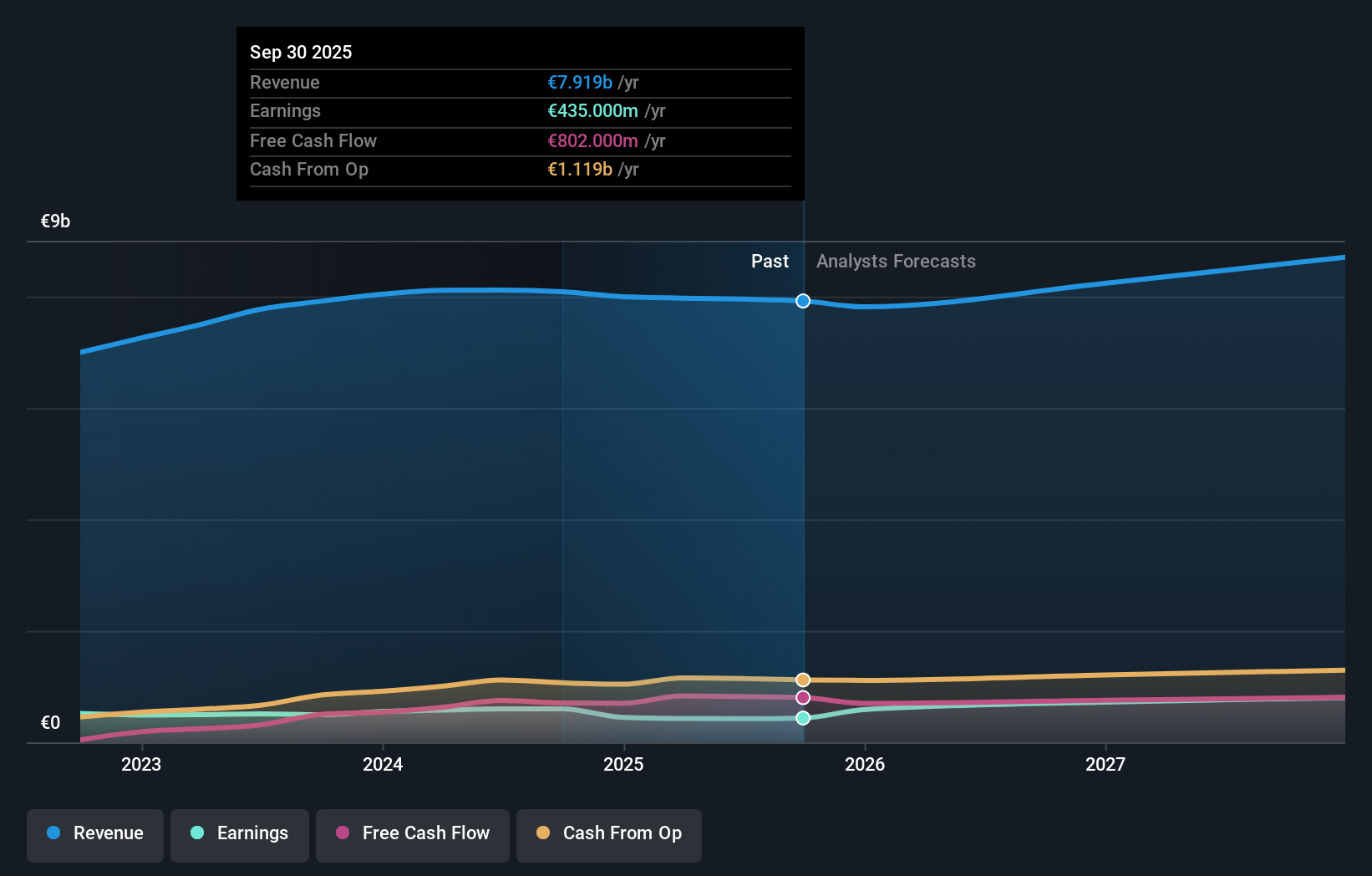Click the Sep 30 2025 tooltip header
This screenshot has width=1372, height=876.
(x=301, y=52)
